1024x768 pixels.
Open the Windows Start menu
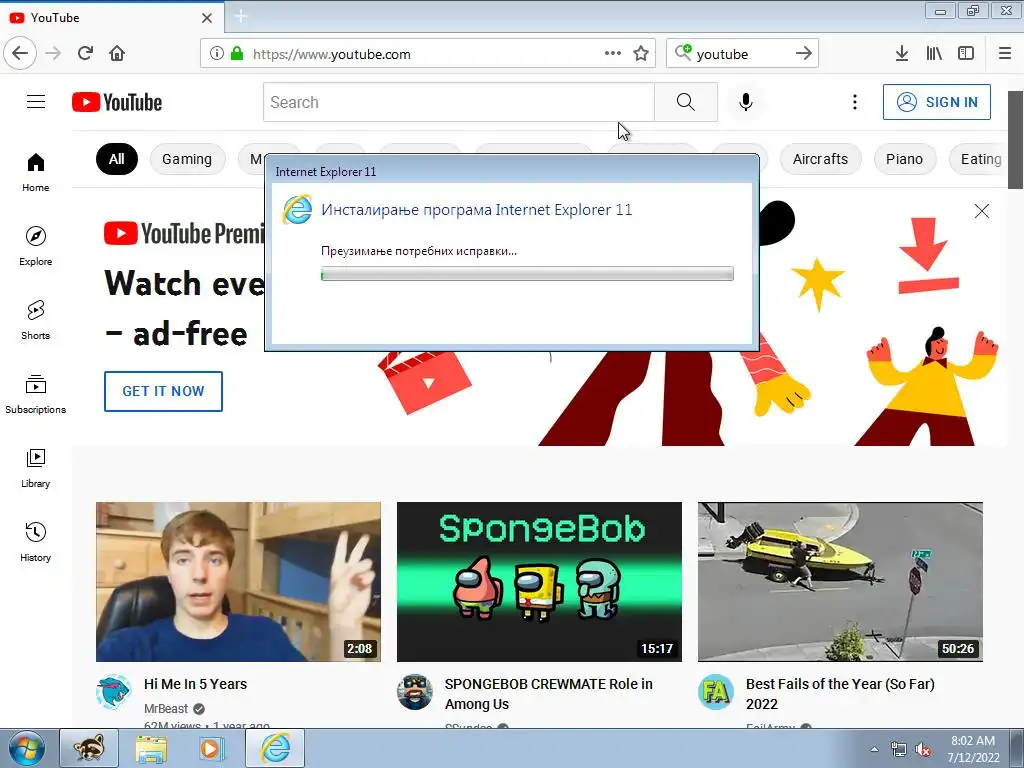coord(26,748)
